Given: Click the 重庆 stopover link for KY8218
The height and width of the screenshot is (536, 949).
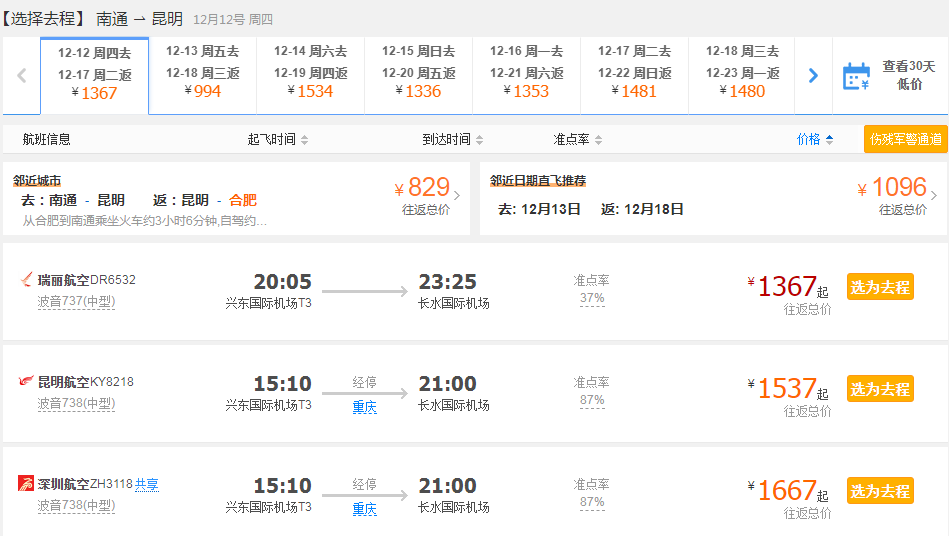Looking at the screenshot, I should [x=365, y=407].
